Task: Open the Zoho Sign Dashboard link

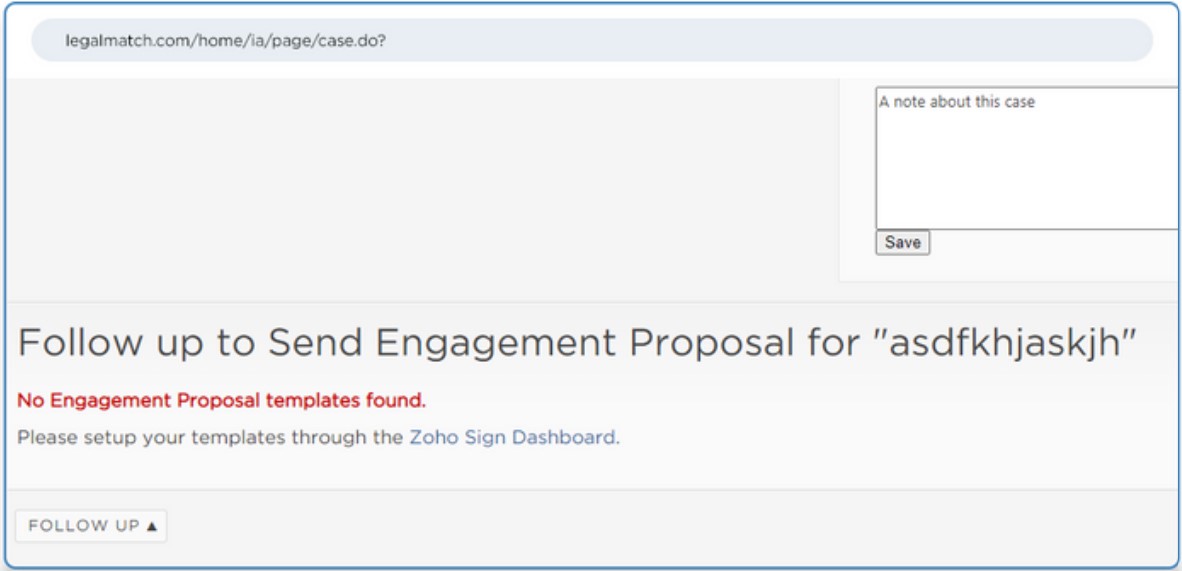Action: pos(512,437)
